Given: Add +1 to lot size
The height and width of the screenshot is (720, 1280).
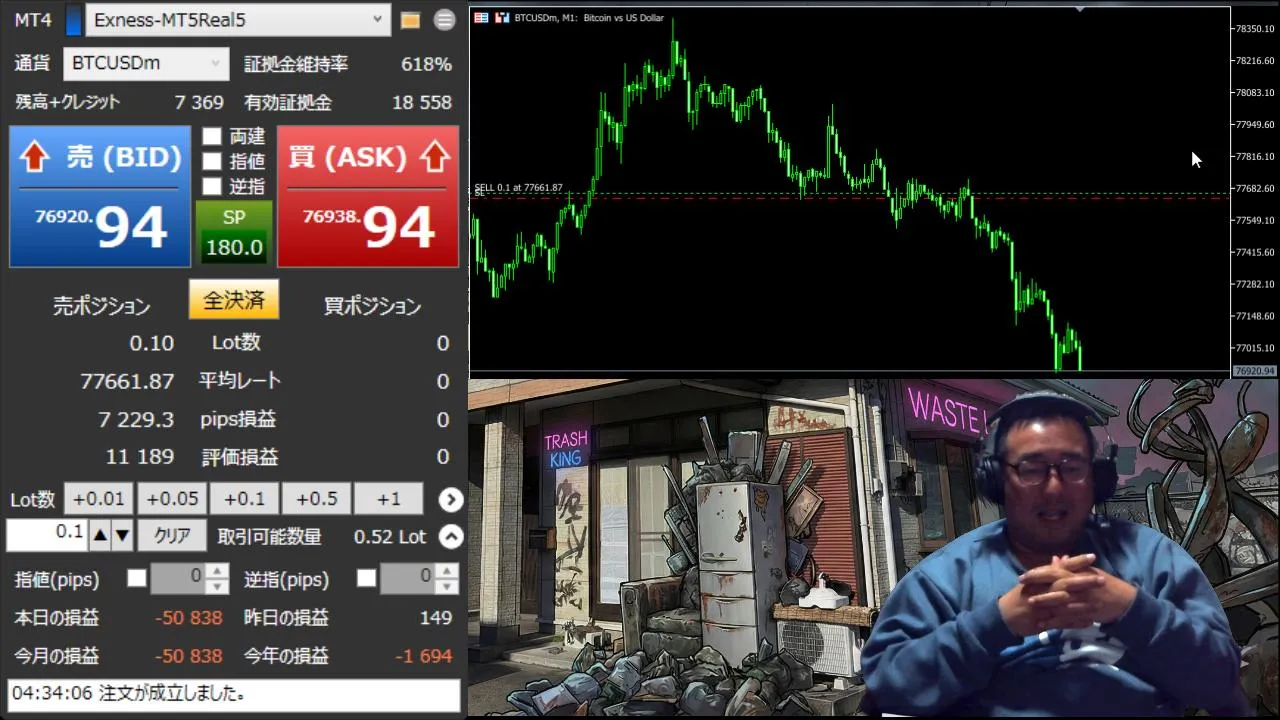Looking at the screenshot, I should tap(389, 499).
